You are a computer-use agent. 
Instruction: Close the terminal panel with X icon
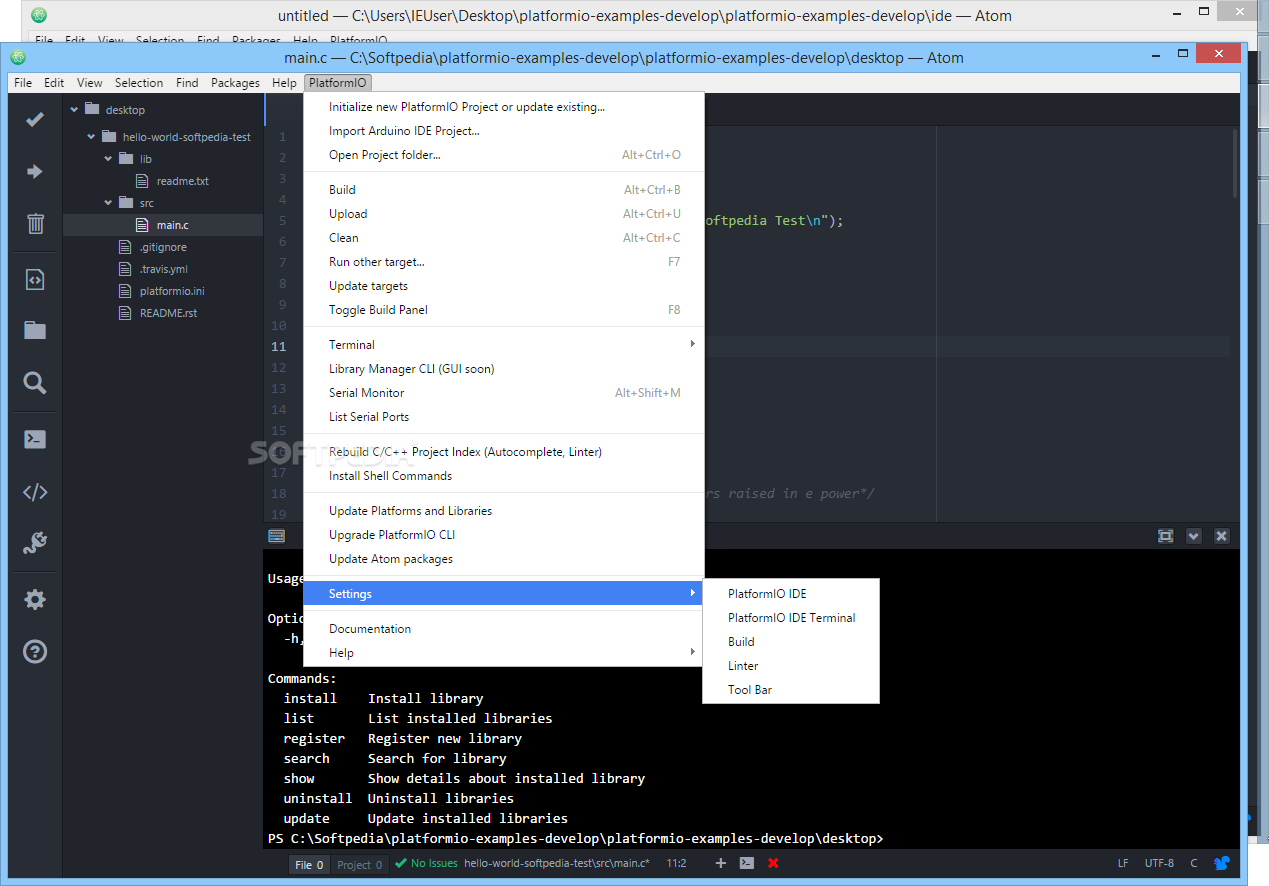pos(1221,536)
